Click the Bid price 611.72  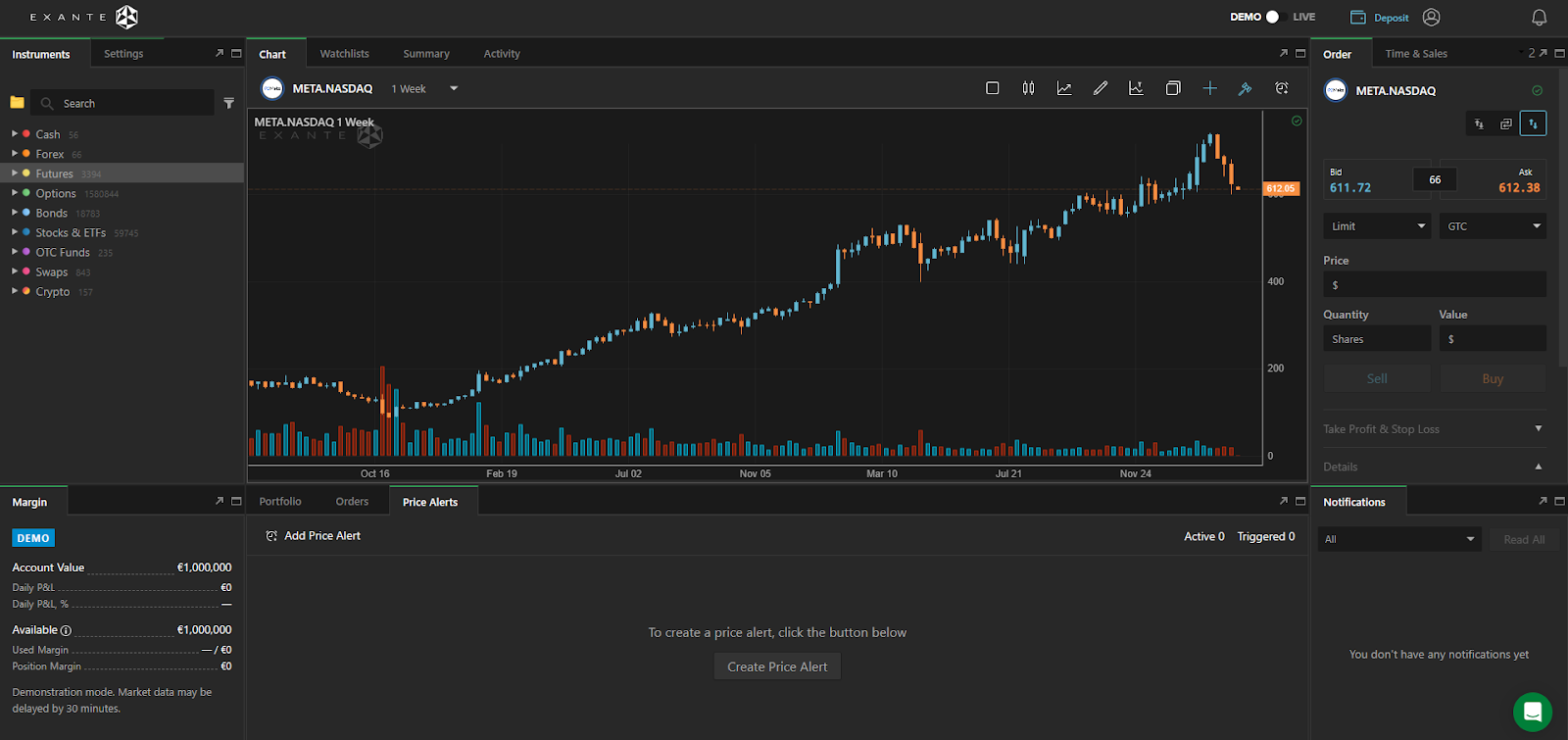(1350, 187)
